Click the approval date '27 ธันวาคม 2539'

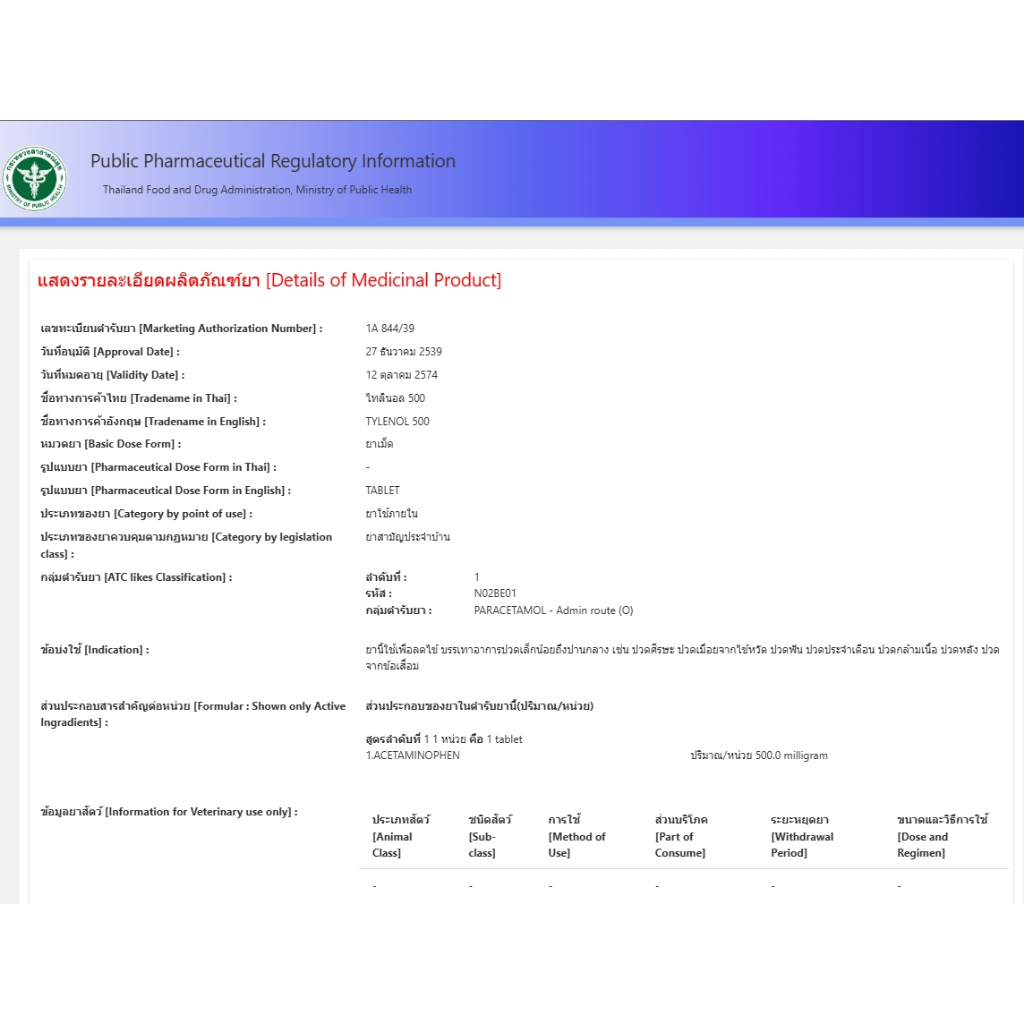tap(404, 351)
